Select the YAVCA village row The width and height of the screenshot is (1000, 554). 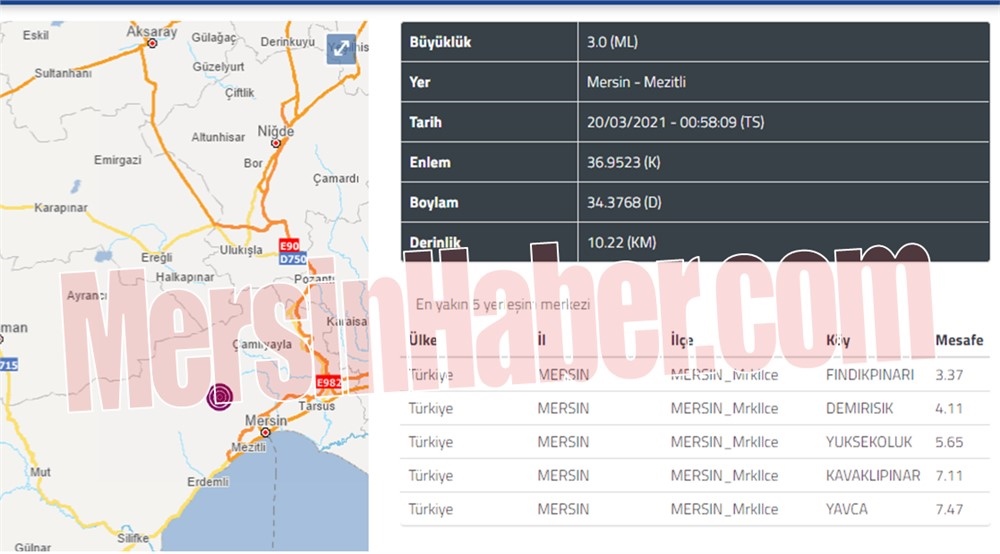[695, 509]
